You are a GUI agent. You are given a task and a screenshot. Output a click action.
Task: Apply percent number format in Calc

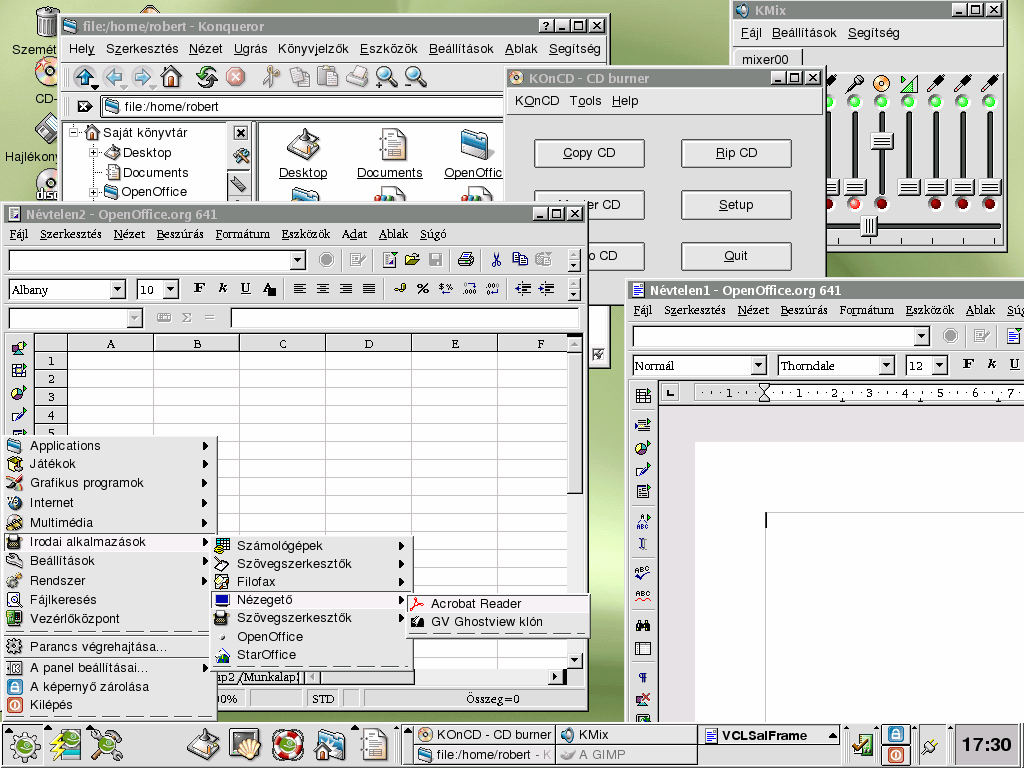(423, 289)
